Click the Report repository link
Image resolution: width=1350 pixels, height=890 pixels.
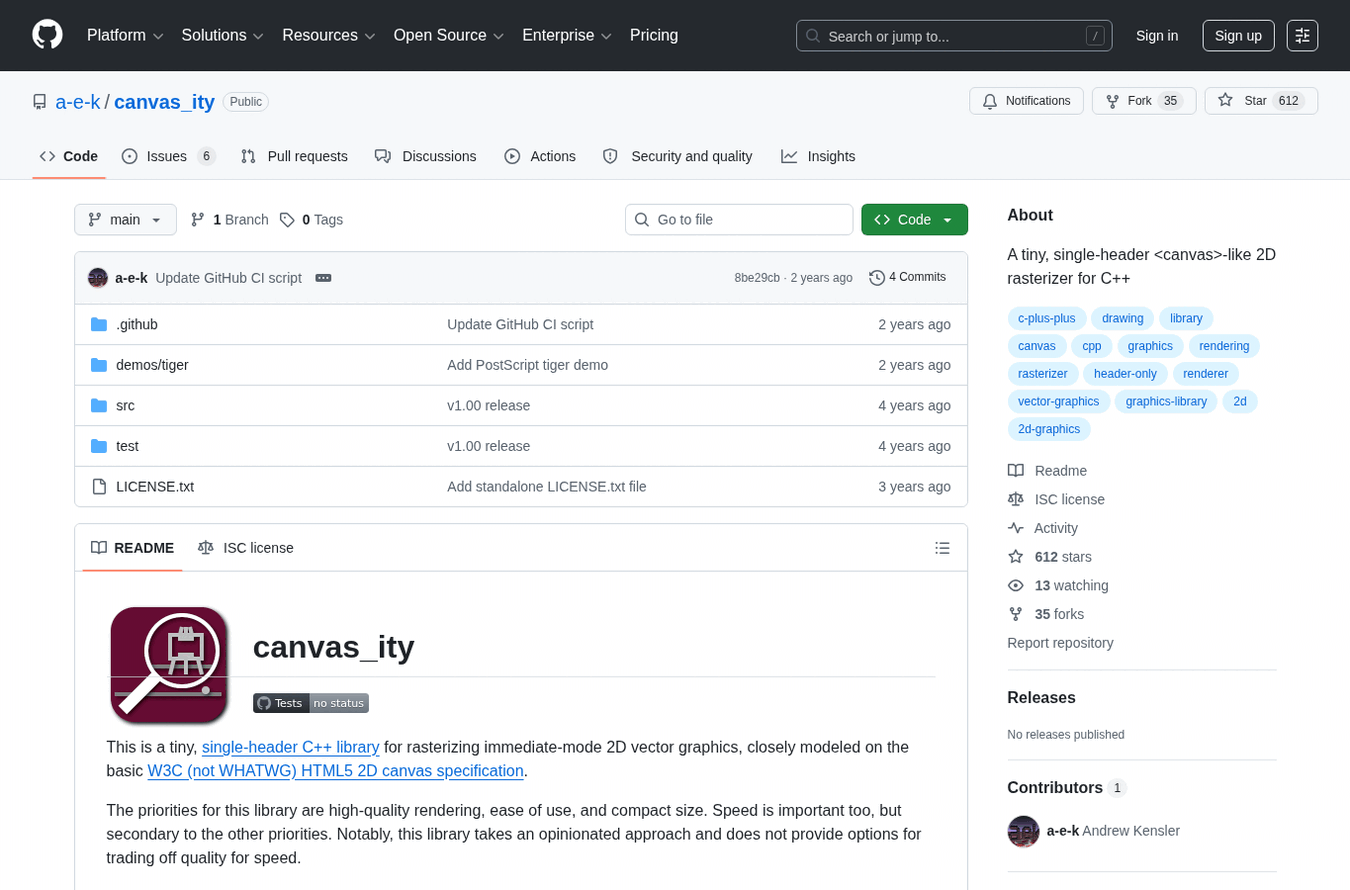[1060, 643]
